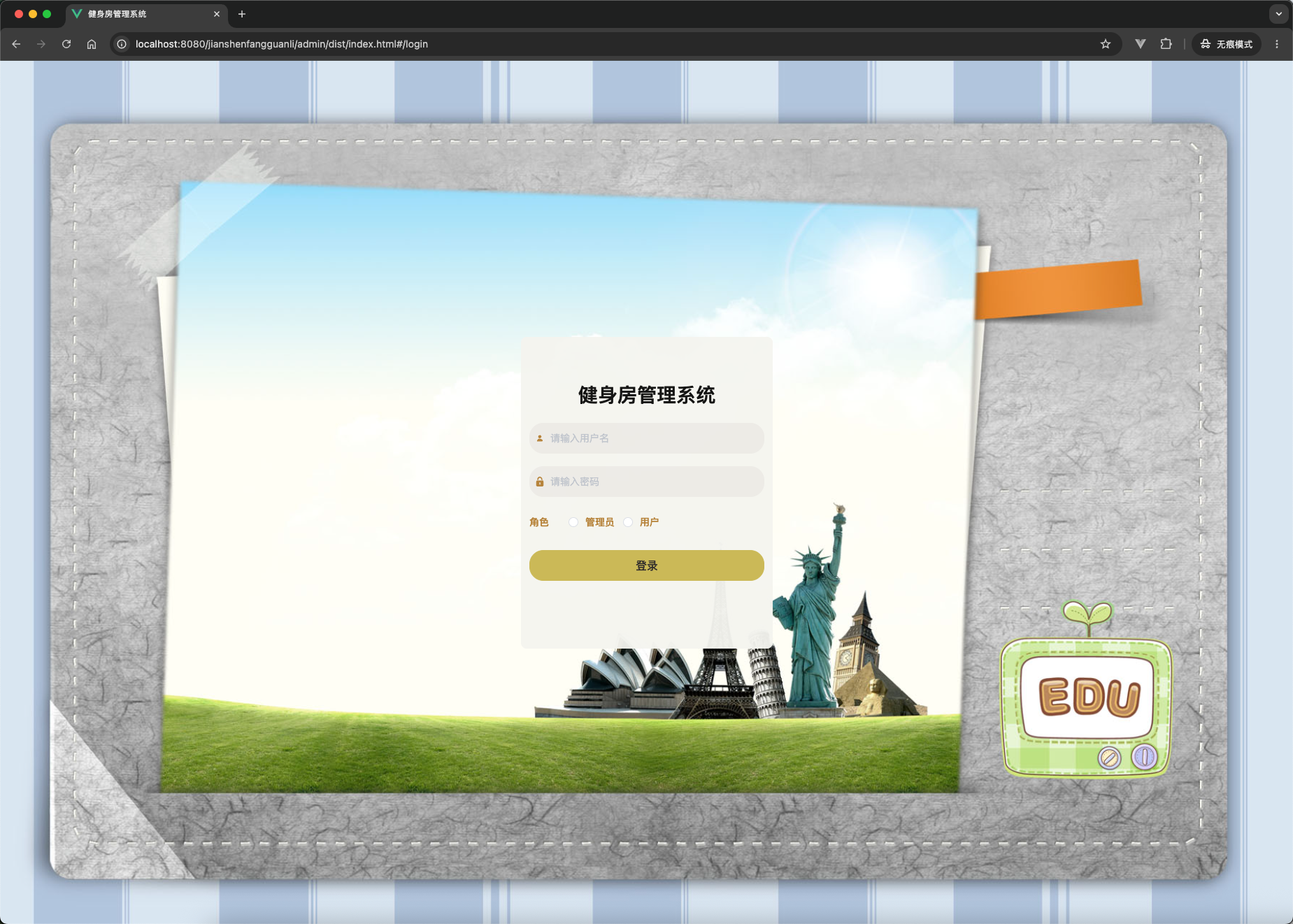Image resolution: width=1293 pixels, height=924 pixels.
Task: Click the browser forward arrow
Action: point(41,44)
